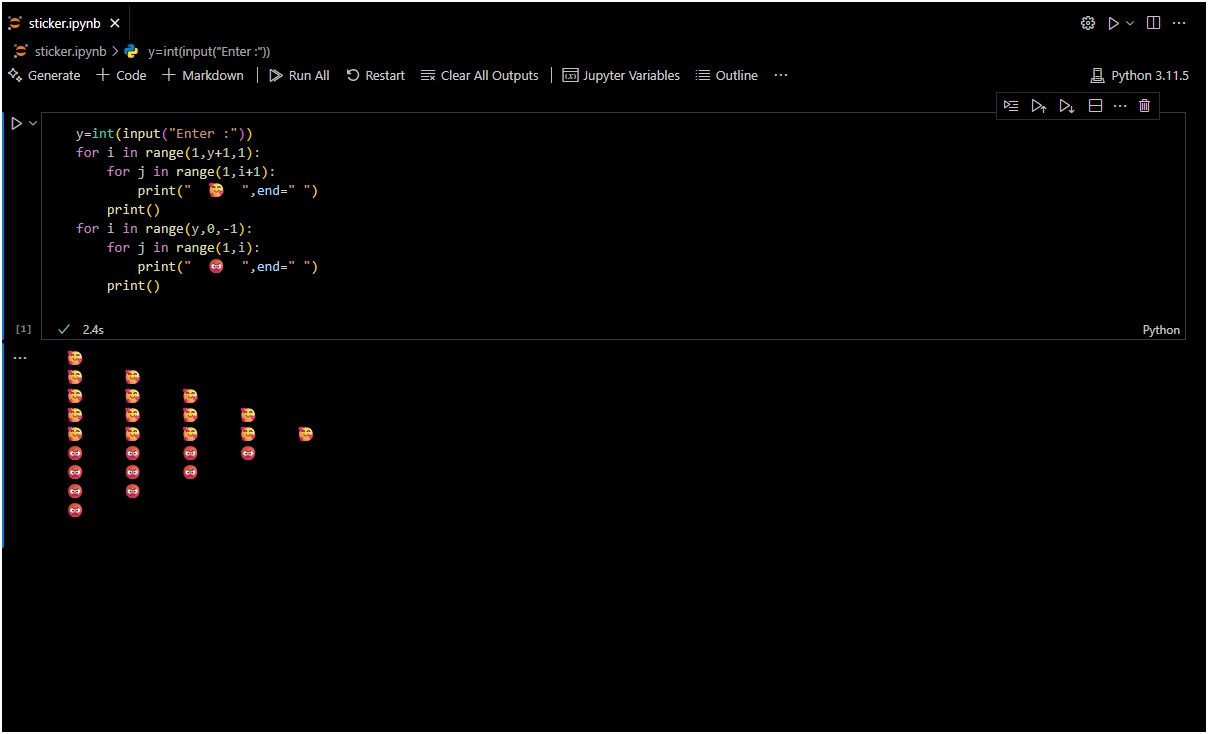Click Clear All Outputs button
Screen dimensions: 1208x734
click(480, 75)
